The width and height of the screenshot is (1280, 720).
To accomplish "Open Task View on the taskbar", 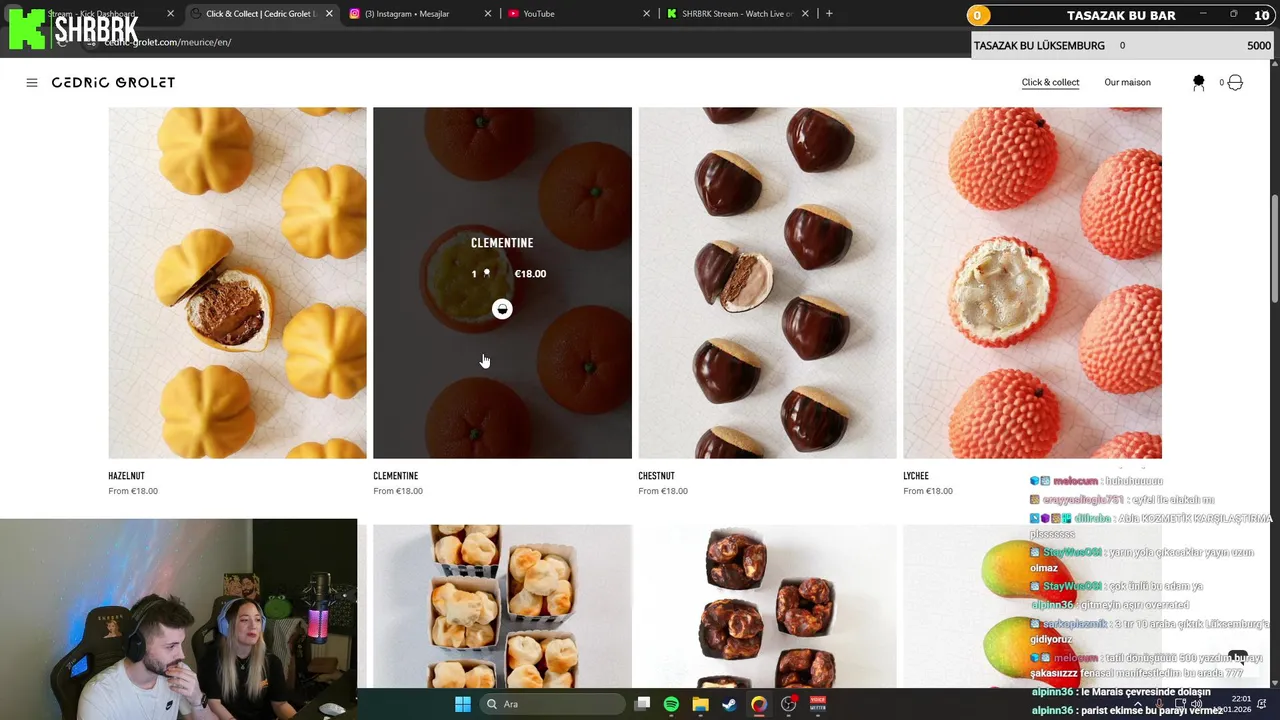I will pyautogui.click(x=643, y=704).
